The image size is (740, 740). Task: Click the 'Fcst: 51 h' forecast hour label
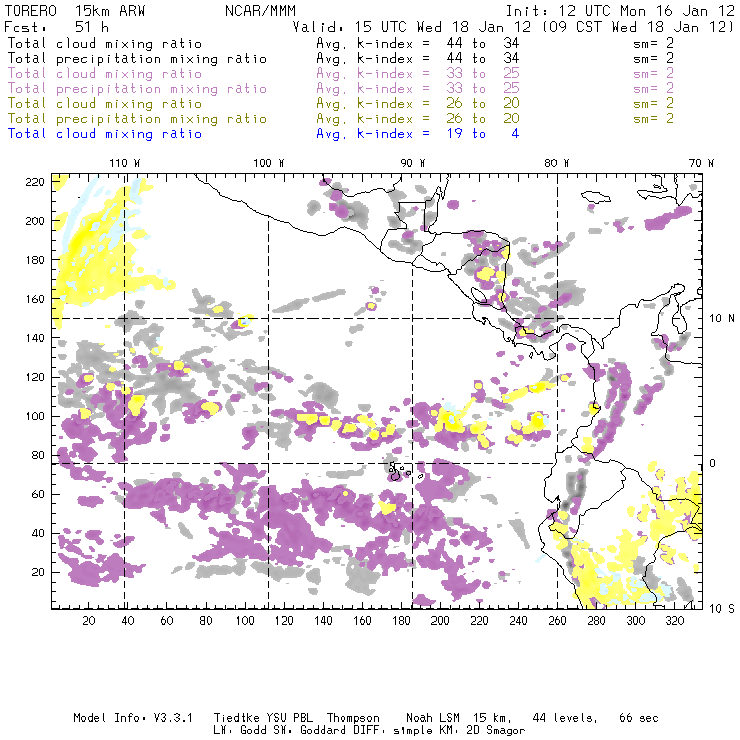point(56,27)
